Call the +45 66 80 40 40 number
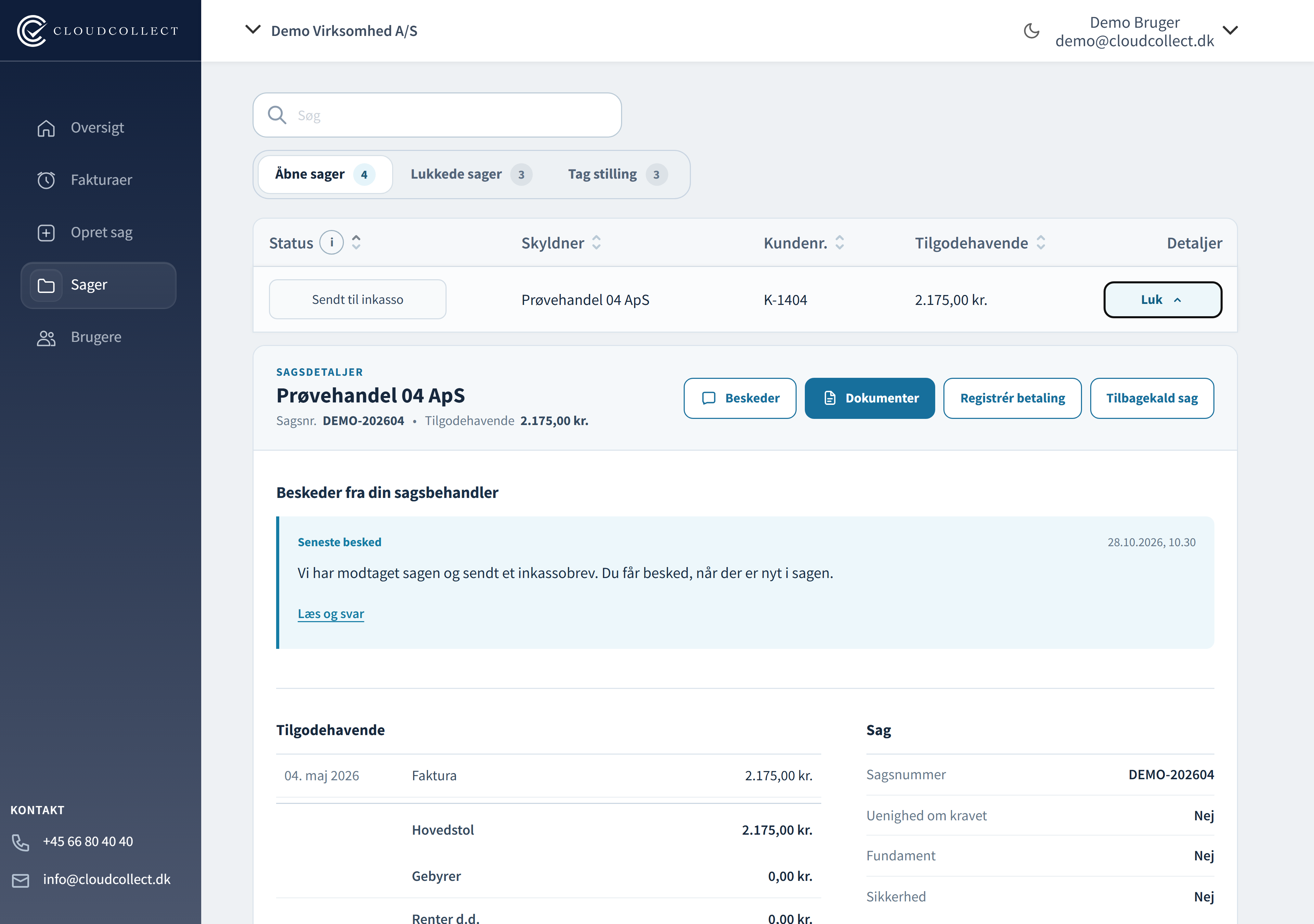The width and height of the screenshot is (1314, 924). [88, 842]
